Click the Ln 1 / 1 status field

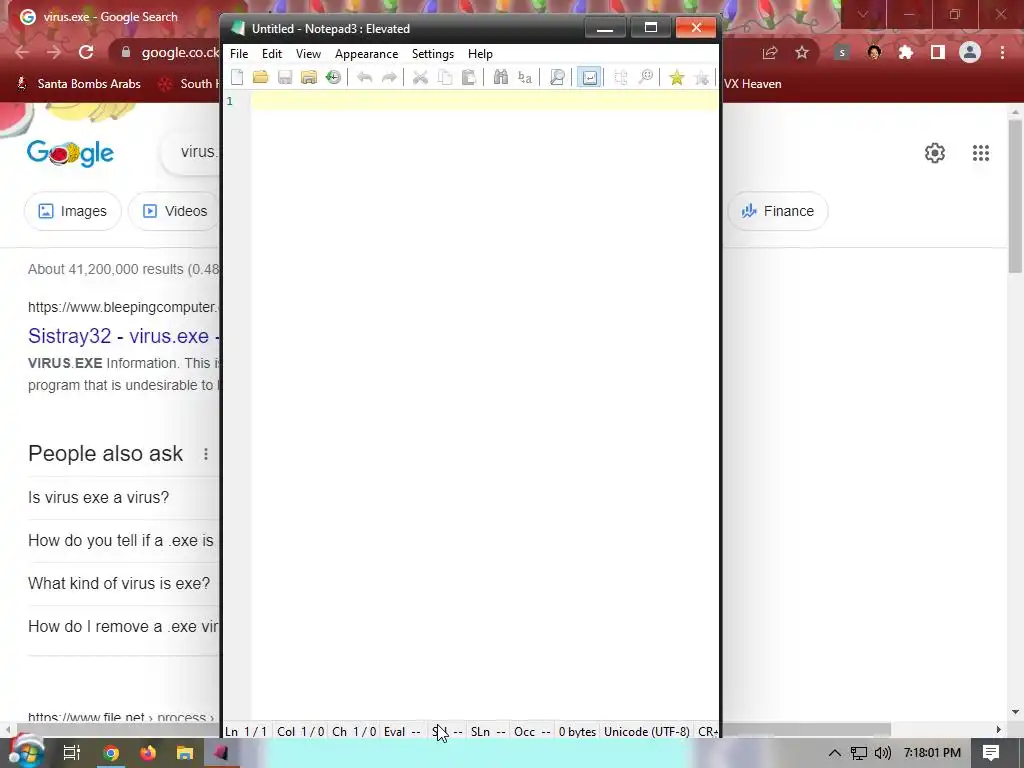(x=246, y=731)
